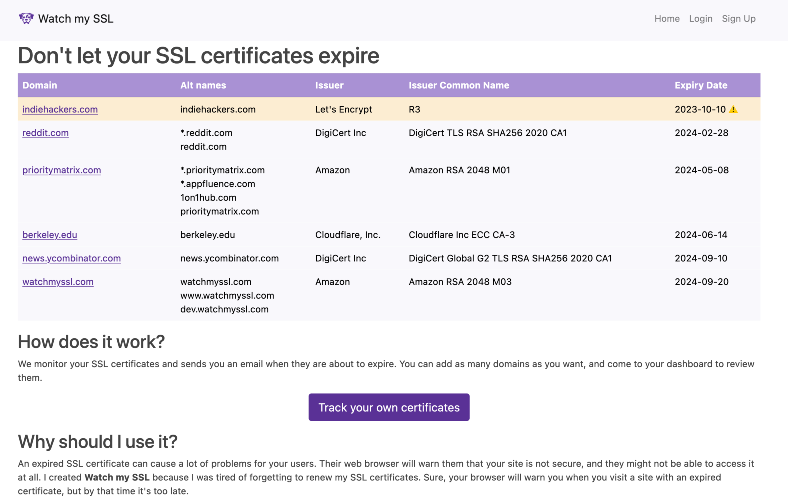
Task: Click the Issuer Common Name column header
Action: (x=459, y=85)
